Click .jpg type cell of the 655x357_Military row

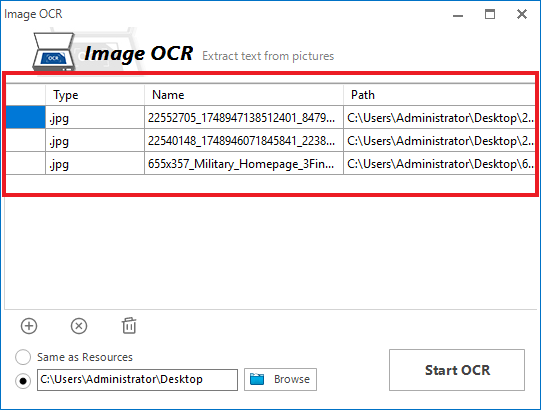coord(95,163)
